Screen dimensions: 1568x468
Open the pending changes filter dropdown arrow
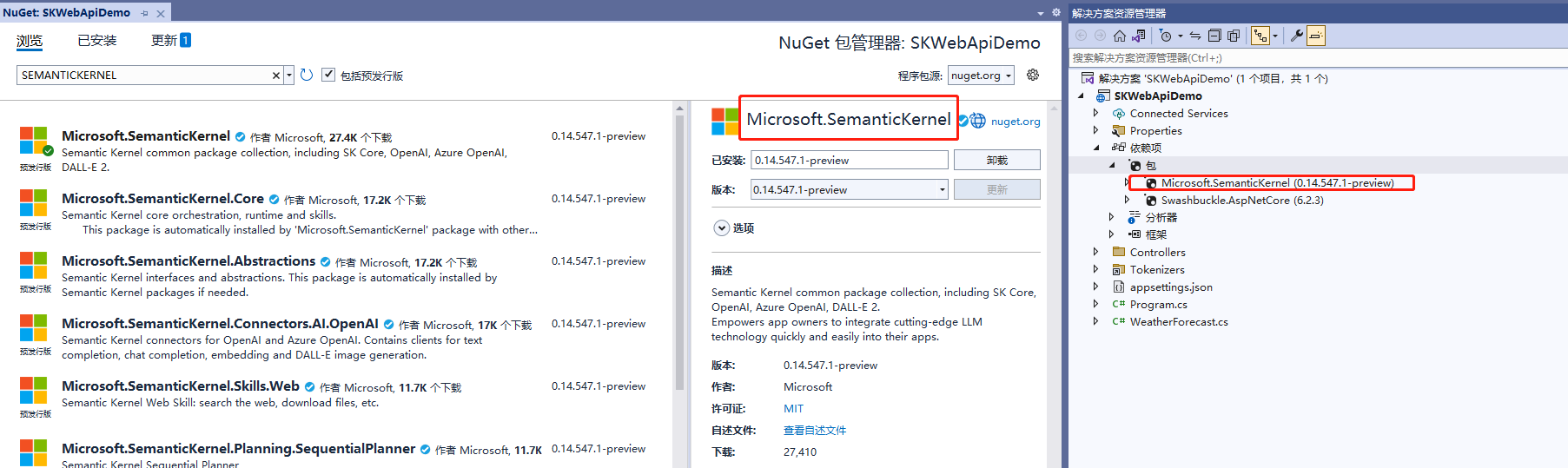tap(1181, 36)
